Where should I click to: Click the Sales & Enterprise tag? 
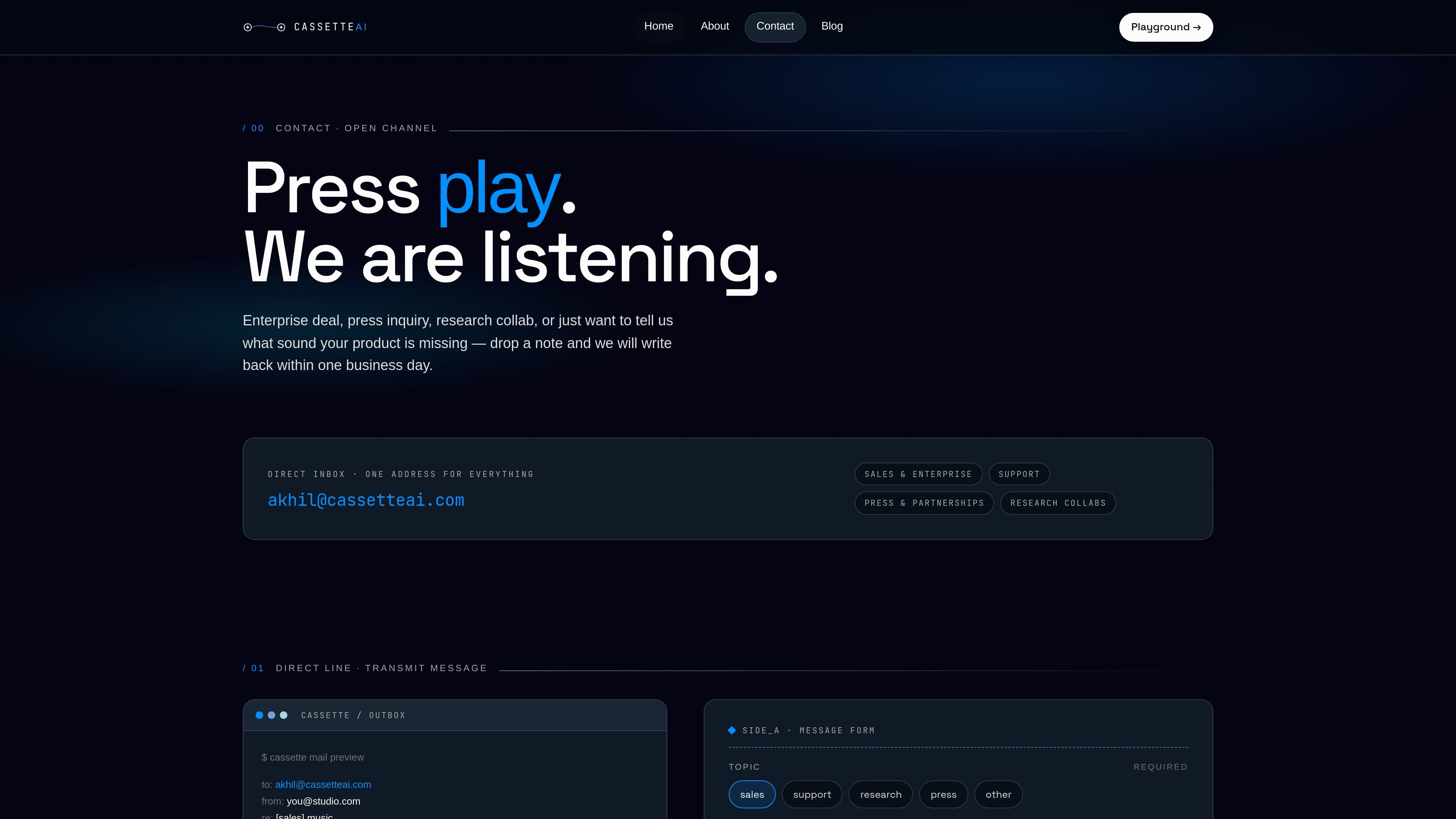point(918,474)
